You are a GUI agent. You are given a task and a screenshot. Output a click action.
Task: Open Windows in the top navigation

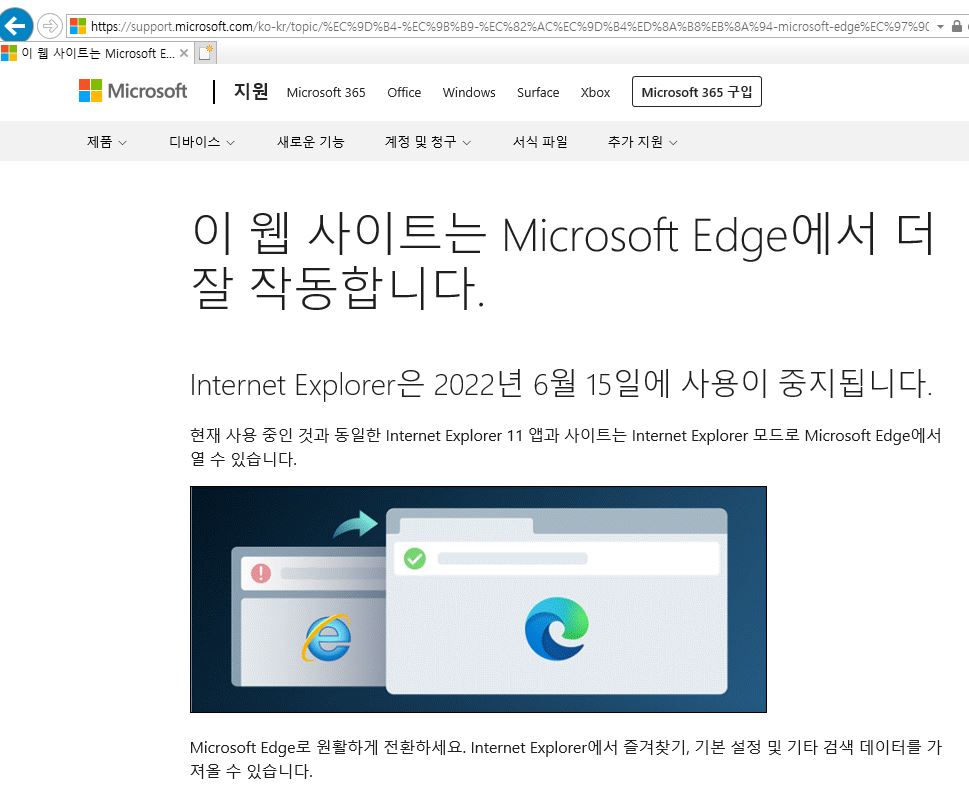[468, 92]
